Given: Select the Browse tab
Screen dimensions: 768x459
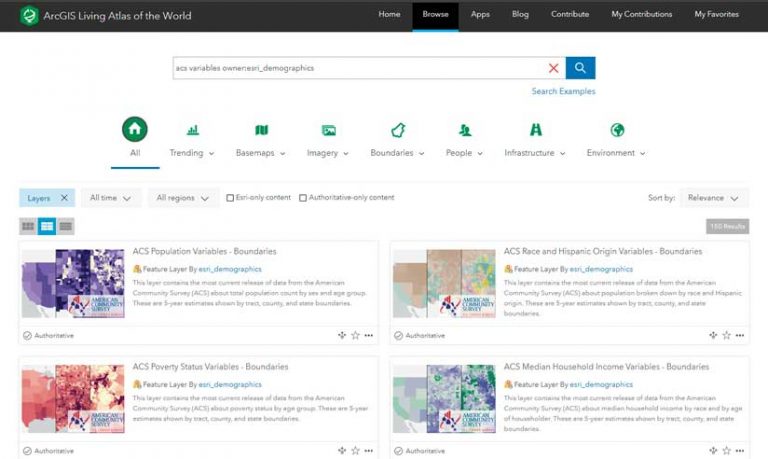Looking at the screenshot, I should click(x=435, y=15).
